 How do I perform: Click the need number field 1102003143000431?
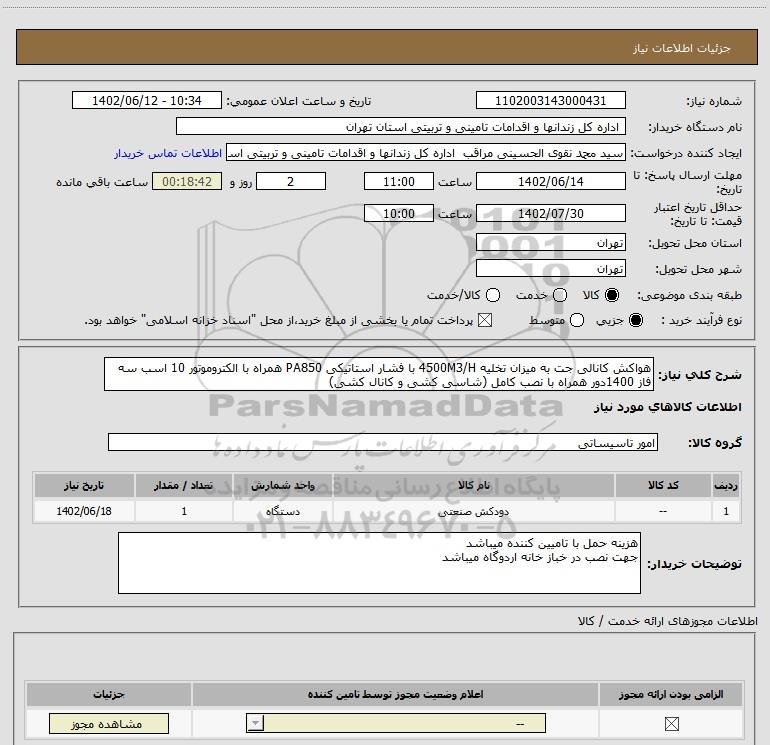tap(550, 100)
